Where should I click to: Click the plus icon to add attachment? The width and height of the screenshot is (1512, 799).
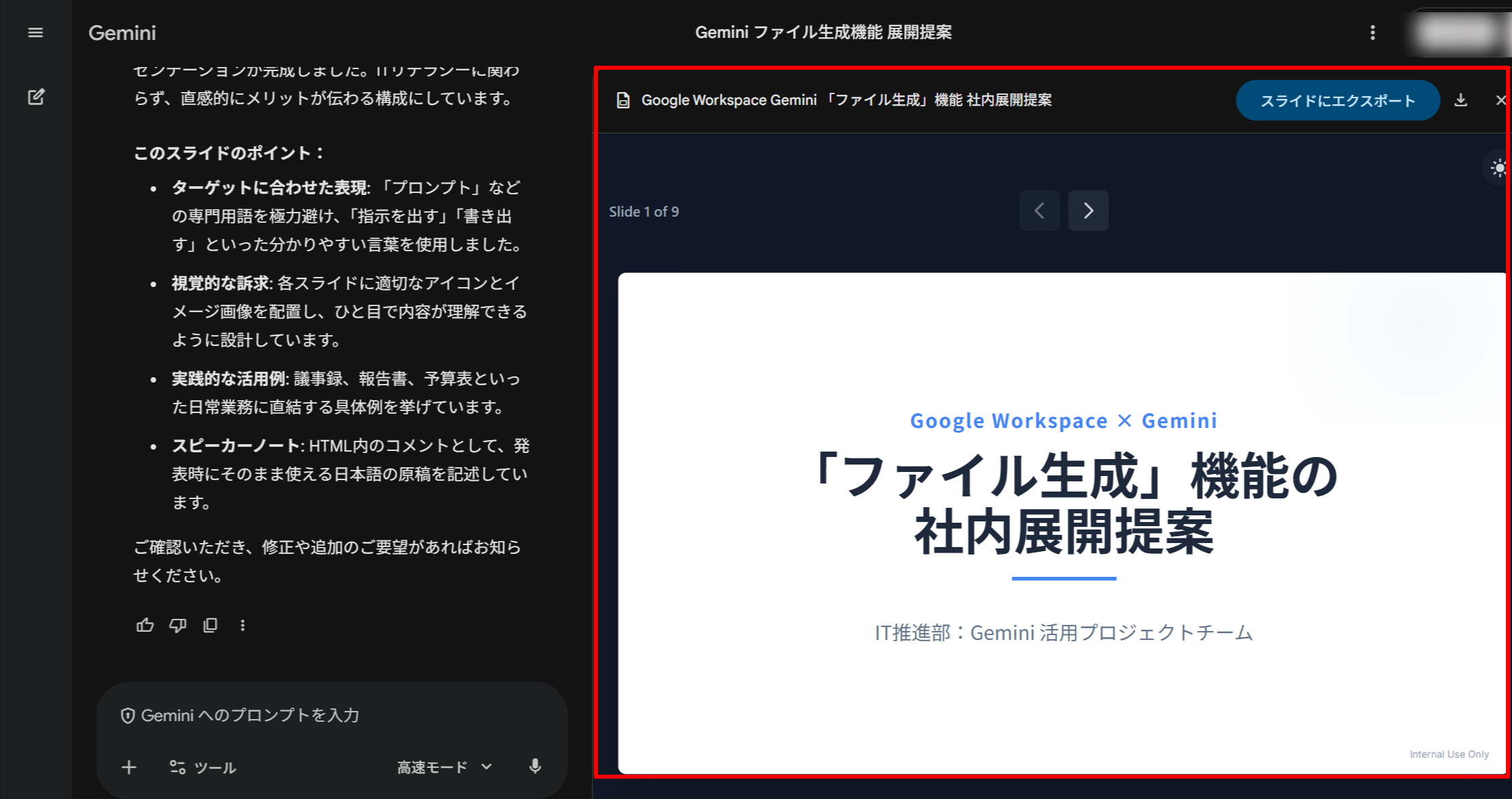(129, 767)
